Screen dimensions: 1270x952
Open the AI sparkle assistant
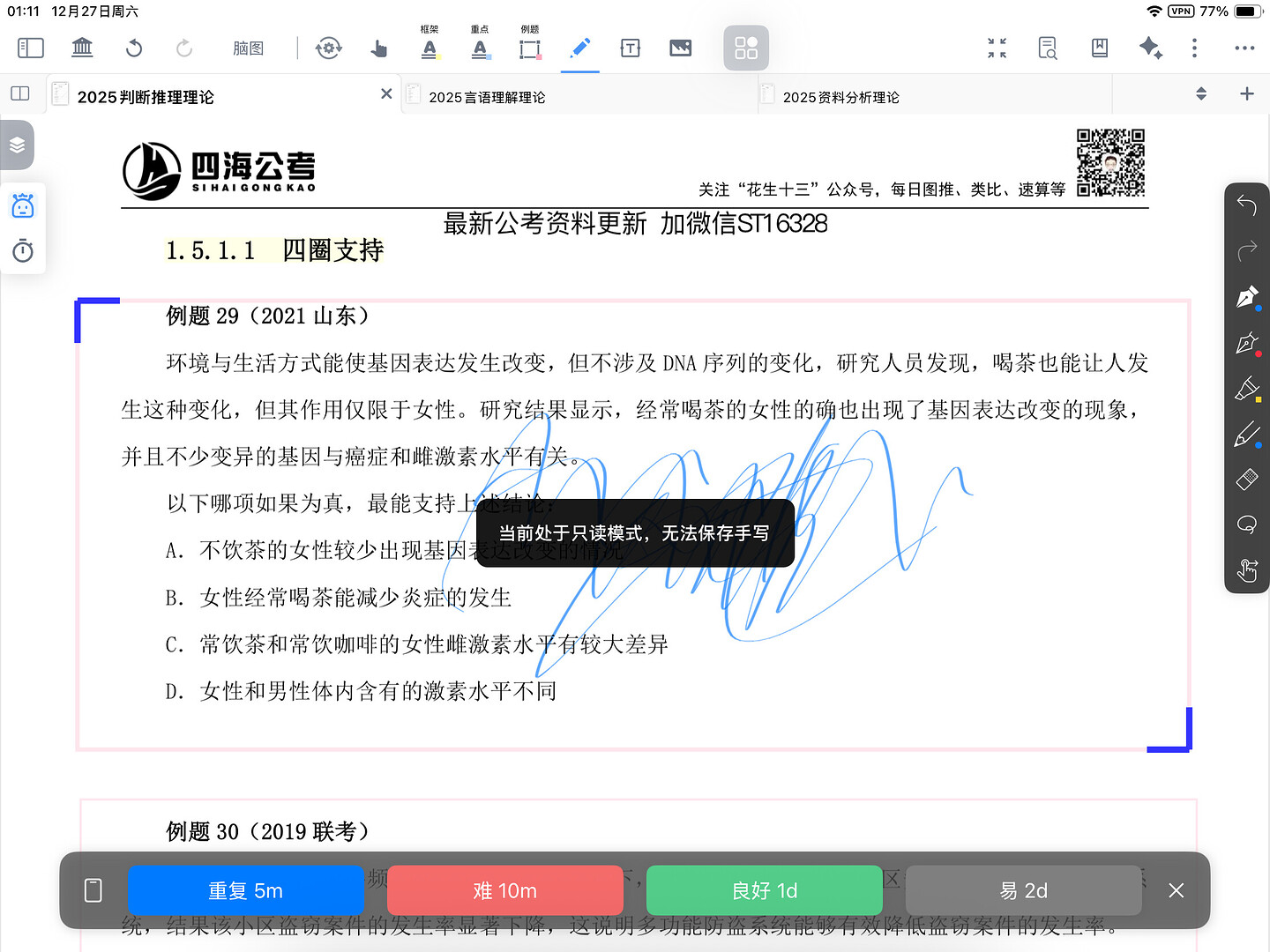tap(1150, 48)
